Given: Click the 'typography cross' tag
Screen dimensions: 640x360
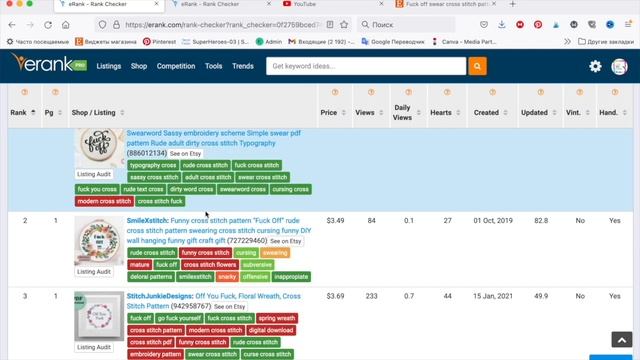Looking at the screenshot, I should tap(153, 165).
